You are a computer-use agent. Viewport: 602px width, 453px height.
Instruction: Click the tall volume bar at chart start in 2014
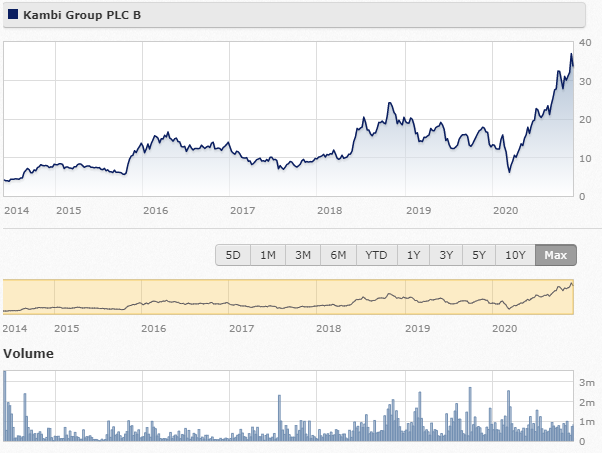[x=5, y=406]
